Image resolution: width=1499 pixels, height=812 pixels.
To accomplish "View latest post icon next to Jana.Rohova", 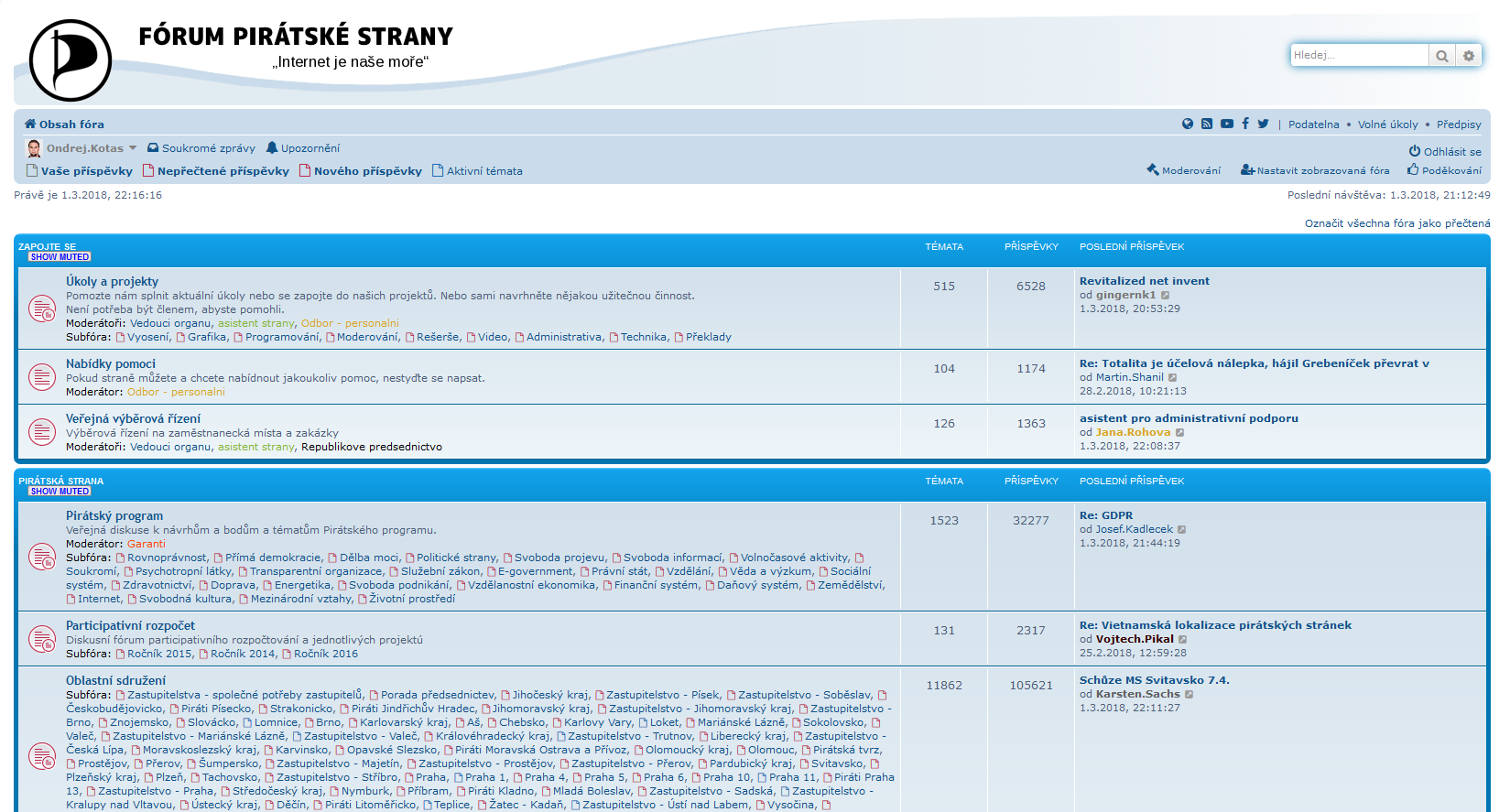I will pyautogui.click(x=1179, y=433).
